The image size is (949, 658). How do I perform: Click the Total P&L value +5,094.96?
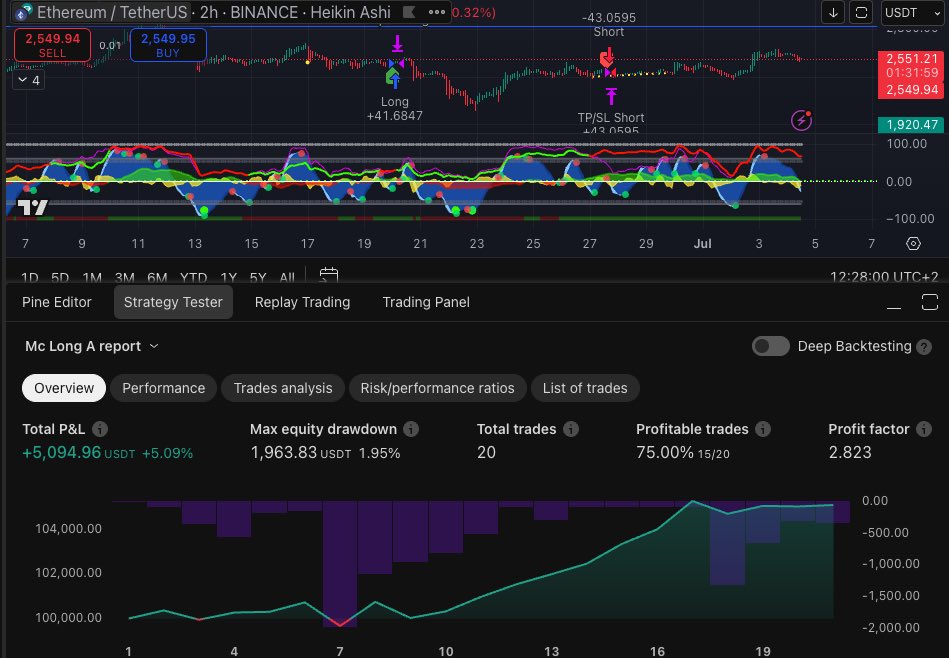pos(61,452)
